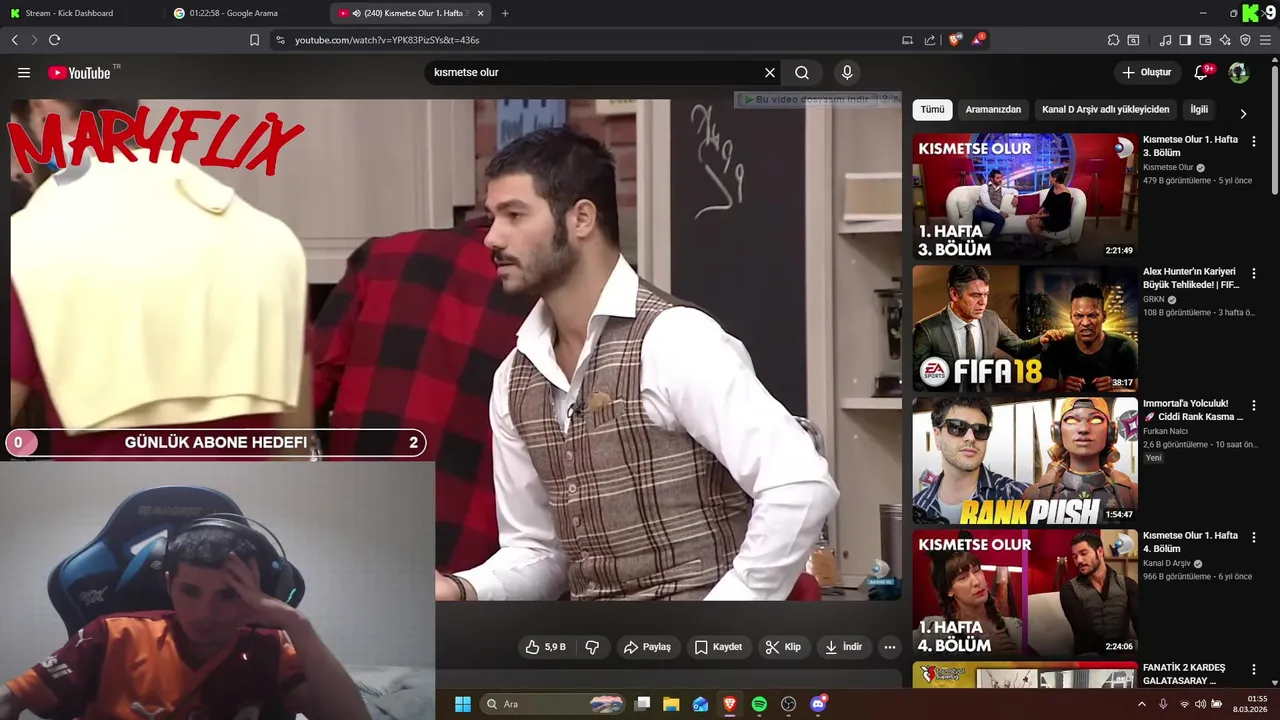The image size is (1280, 720).
Task: Show more filter chips with right arrow
Action: (1243, 113)
